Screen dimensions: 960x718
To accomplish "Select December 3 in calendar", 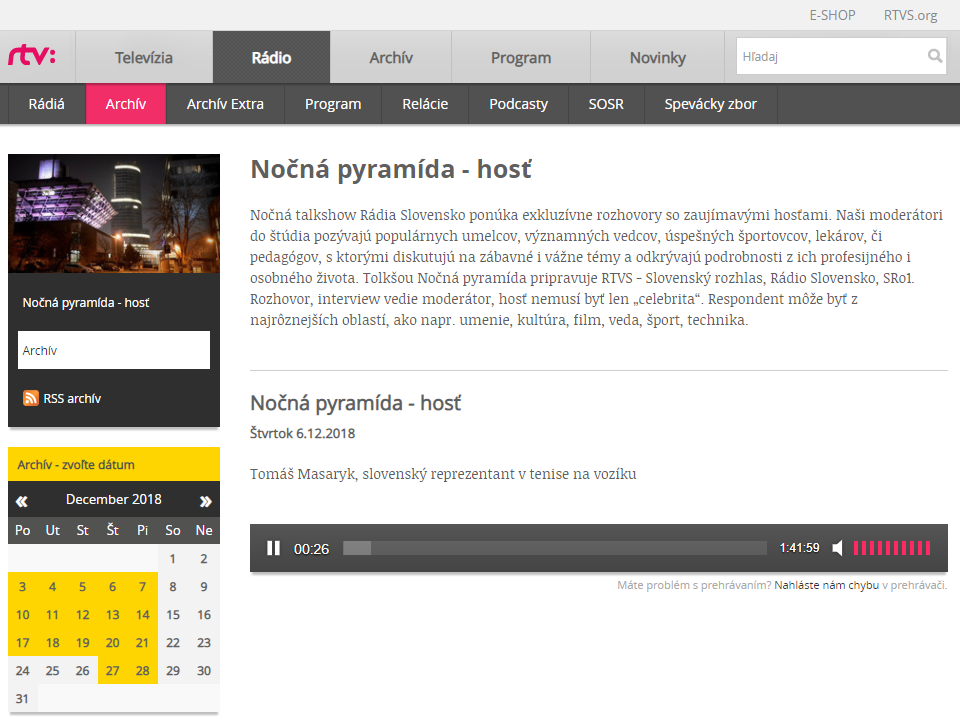I will 23,586.
